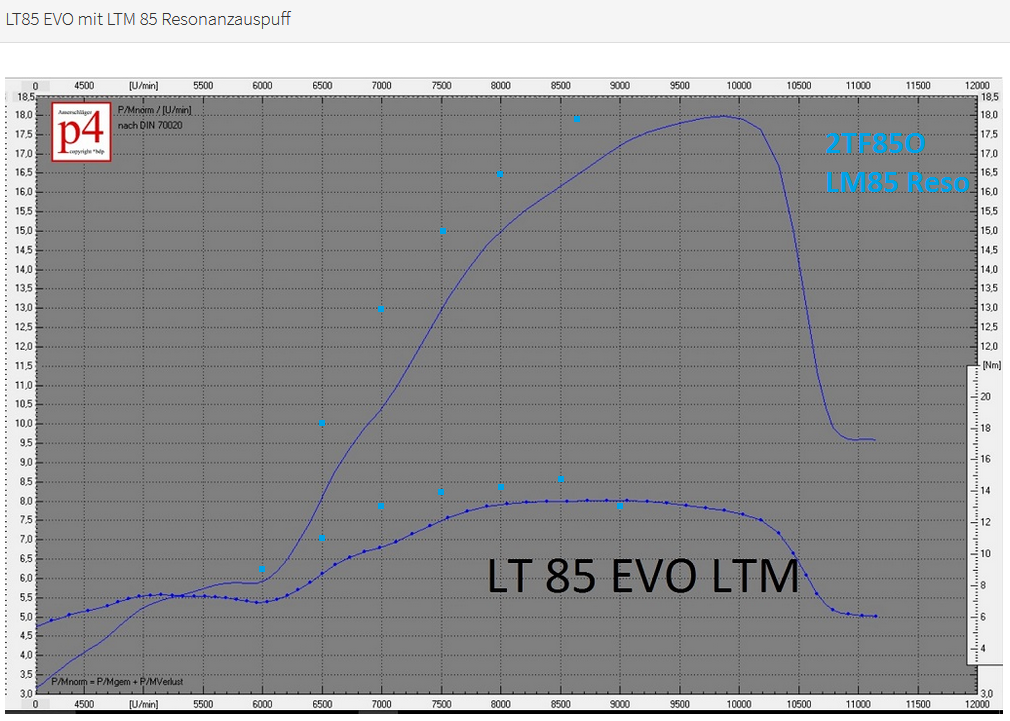
Task: Click the red p4 logo icon
Action: (x=81, y=132)
